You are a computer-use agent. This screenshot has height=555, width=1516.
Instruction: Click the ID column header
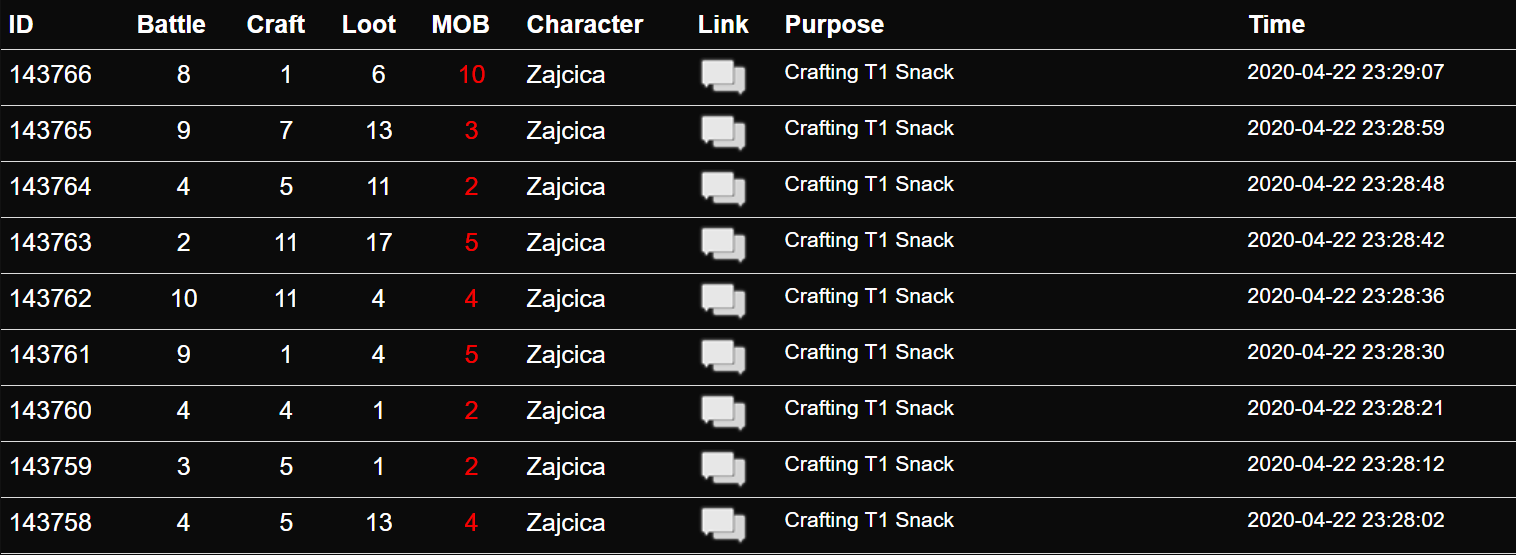(21, 24)
